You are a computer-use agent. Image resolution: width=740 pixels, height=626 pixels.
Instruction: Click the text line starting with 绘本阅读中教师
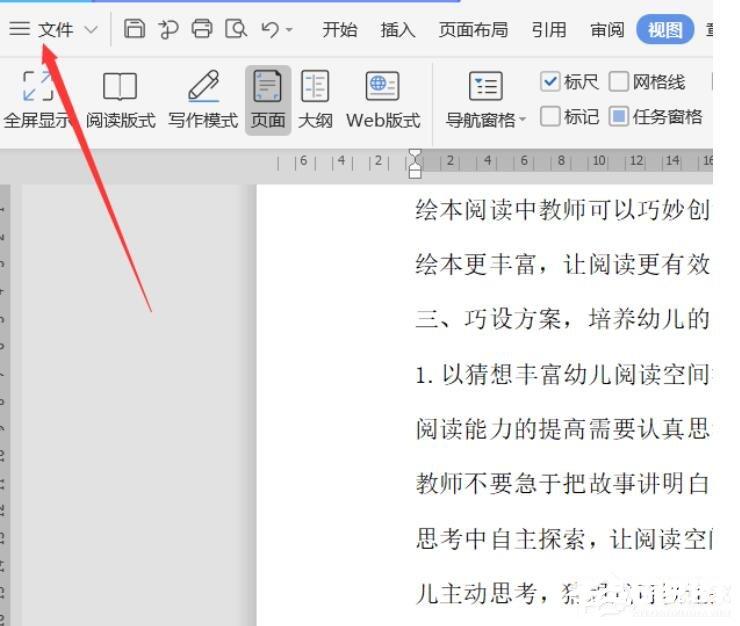(563, 210)
